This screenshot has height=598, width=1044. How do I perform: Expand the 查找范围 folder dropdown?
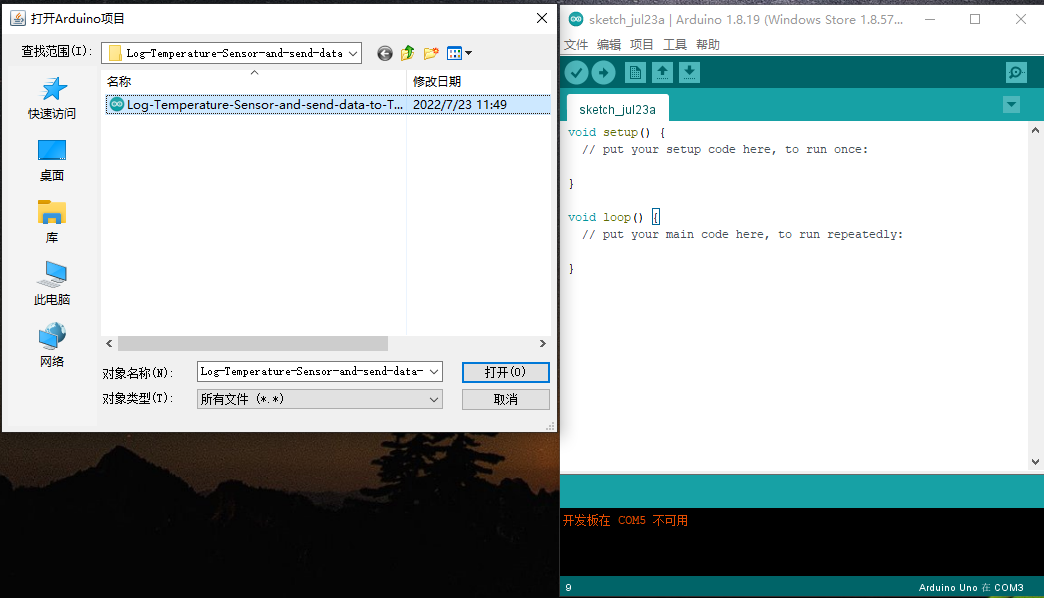coord(353,53)
